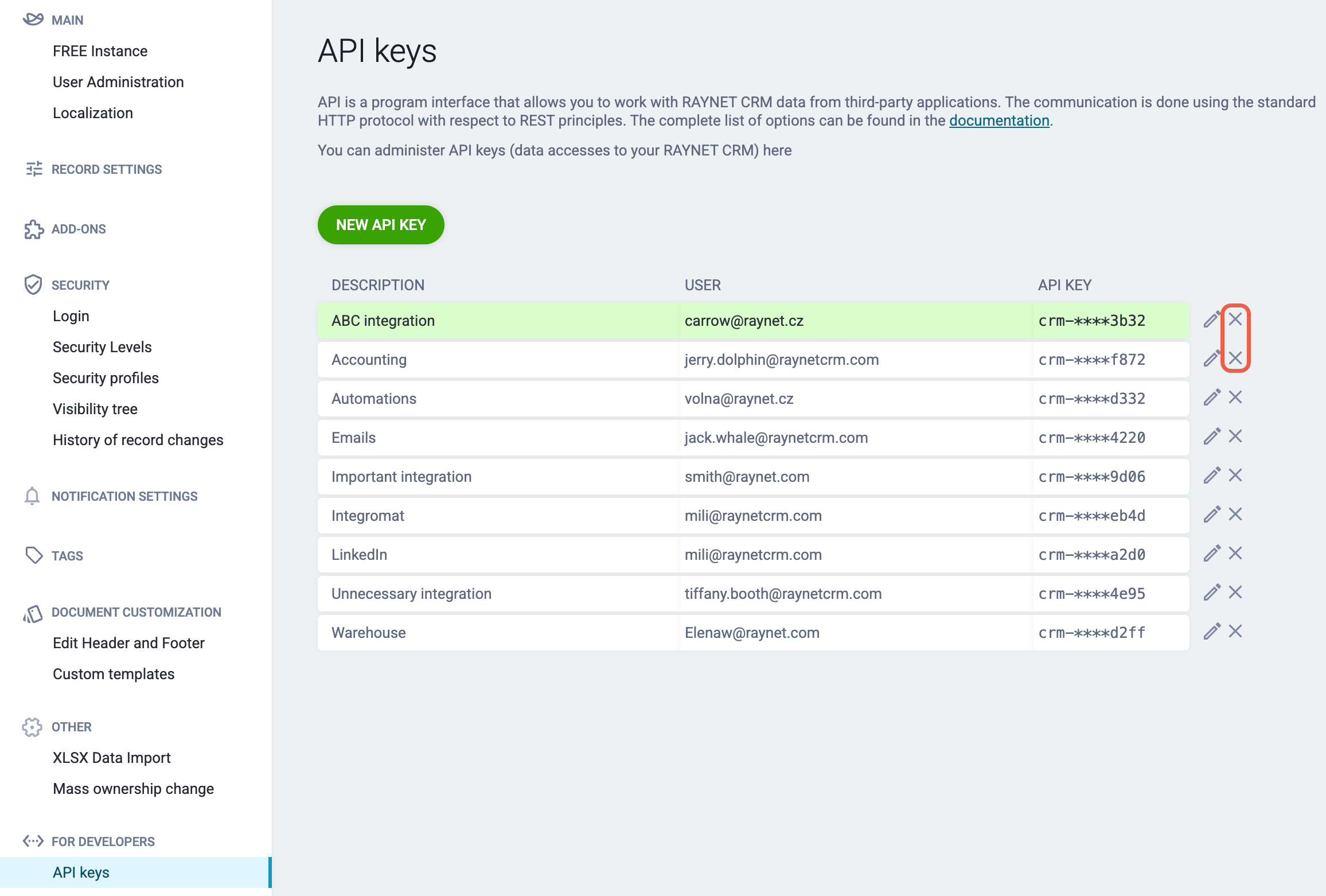The image size is (1326, 896).
Task: Delete the Important integration API key
Action: 1235,475
